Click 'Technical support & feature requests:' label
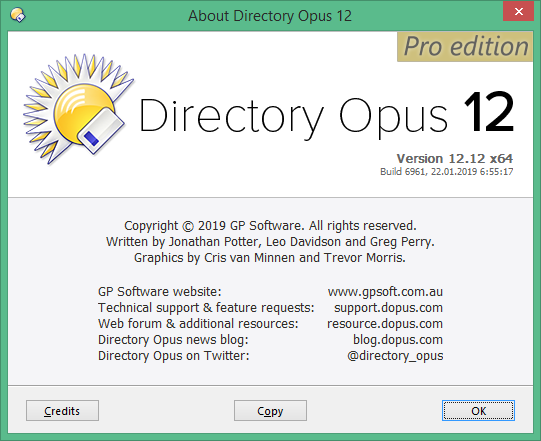Image resolution: width=541 pixels, height=441 pixels. click(206, 308)
